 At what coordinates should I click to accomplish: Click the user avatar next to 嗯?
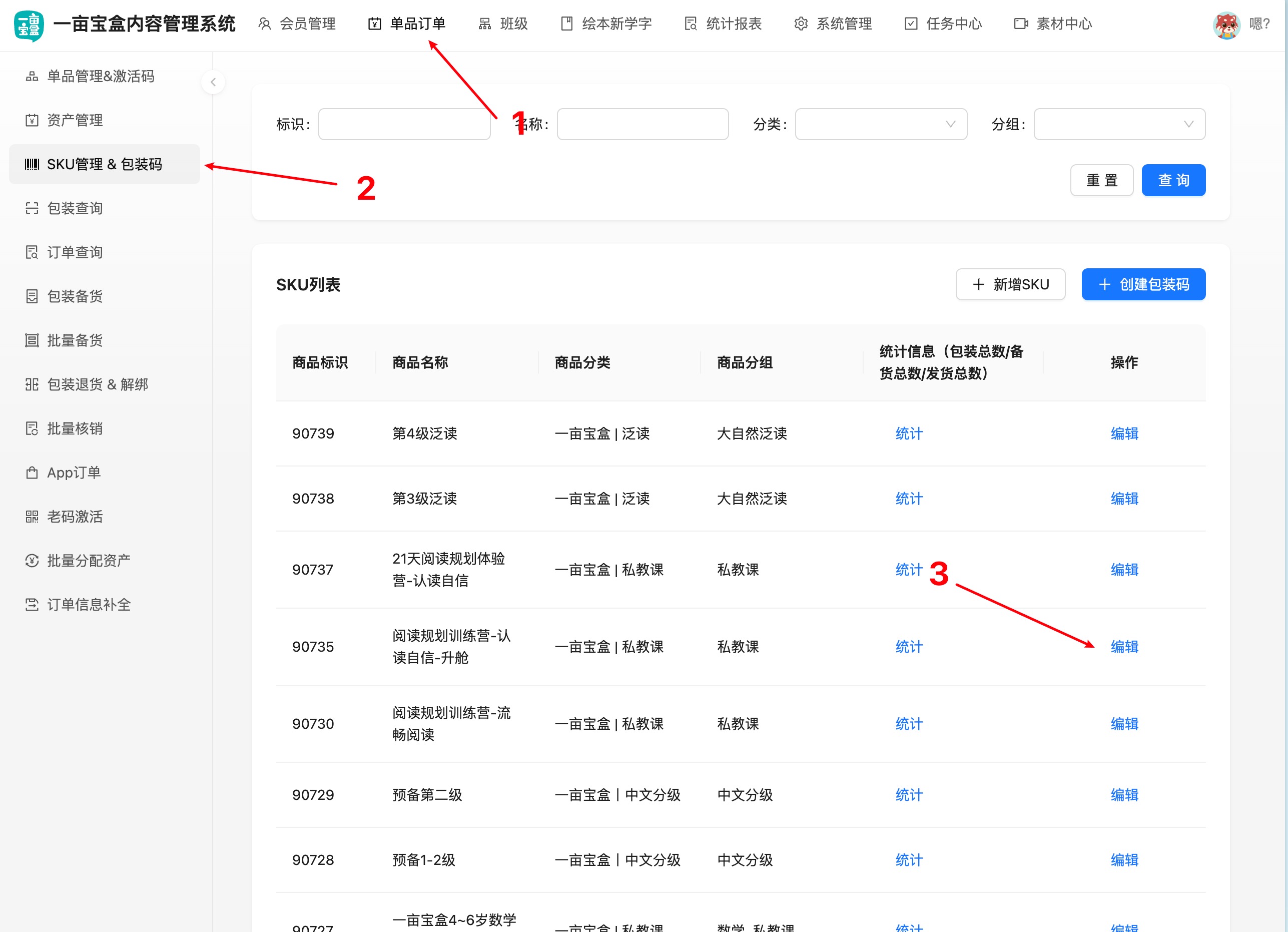point(1226,25)
